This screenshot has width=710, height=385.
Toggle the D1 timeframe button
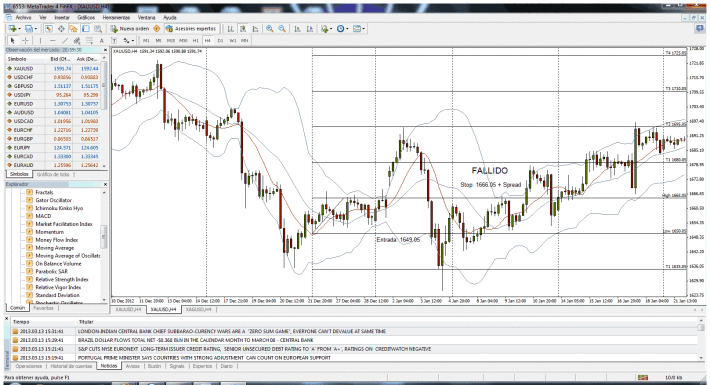(220, 40)
